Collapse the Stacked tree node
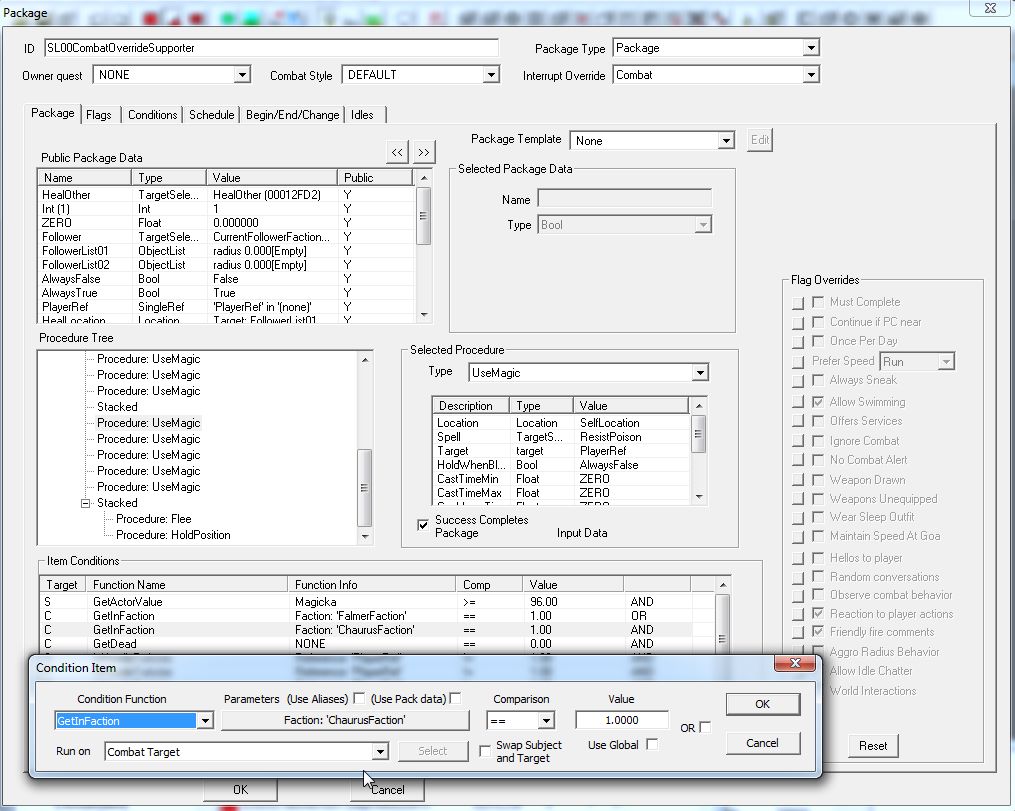The height and width of the screenshot is (811, 1015). [x=87, y=503]
